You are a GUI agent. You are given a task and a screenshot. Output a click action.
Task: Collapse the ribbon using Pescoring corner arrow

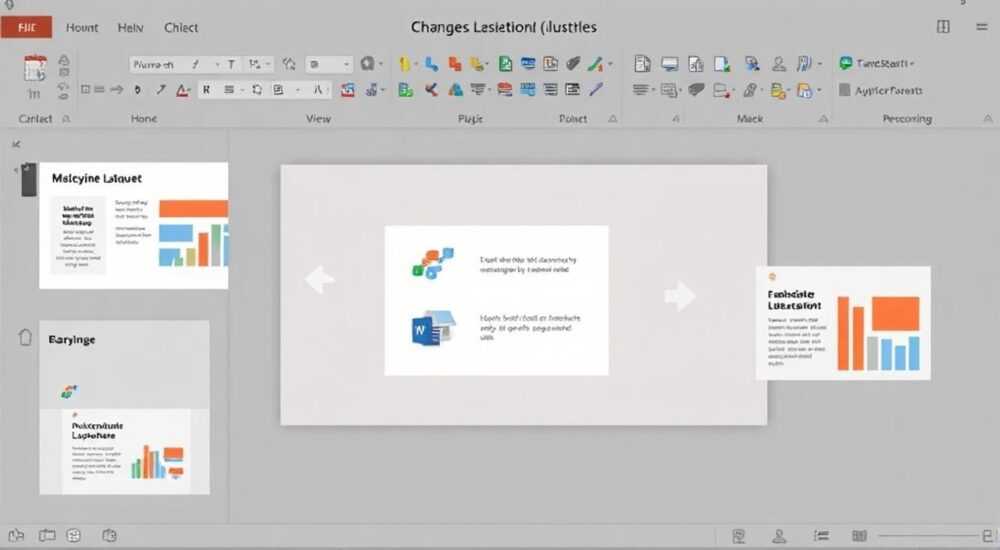[988, 119]
